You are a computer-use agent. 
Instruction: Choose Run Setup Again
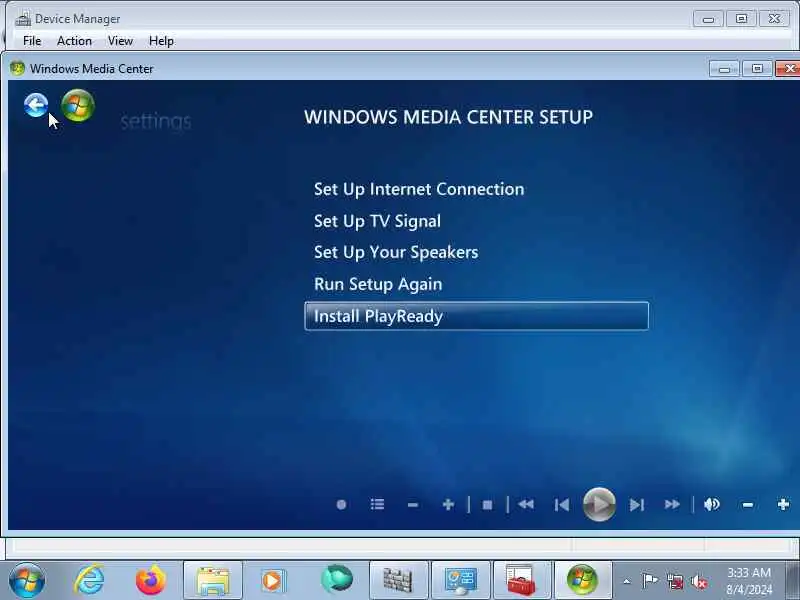[378, 284]
